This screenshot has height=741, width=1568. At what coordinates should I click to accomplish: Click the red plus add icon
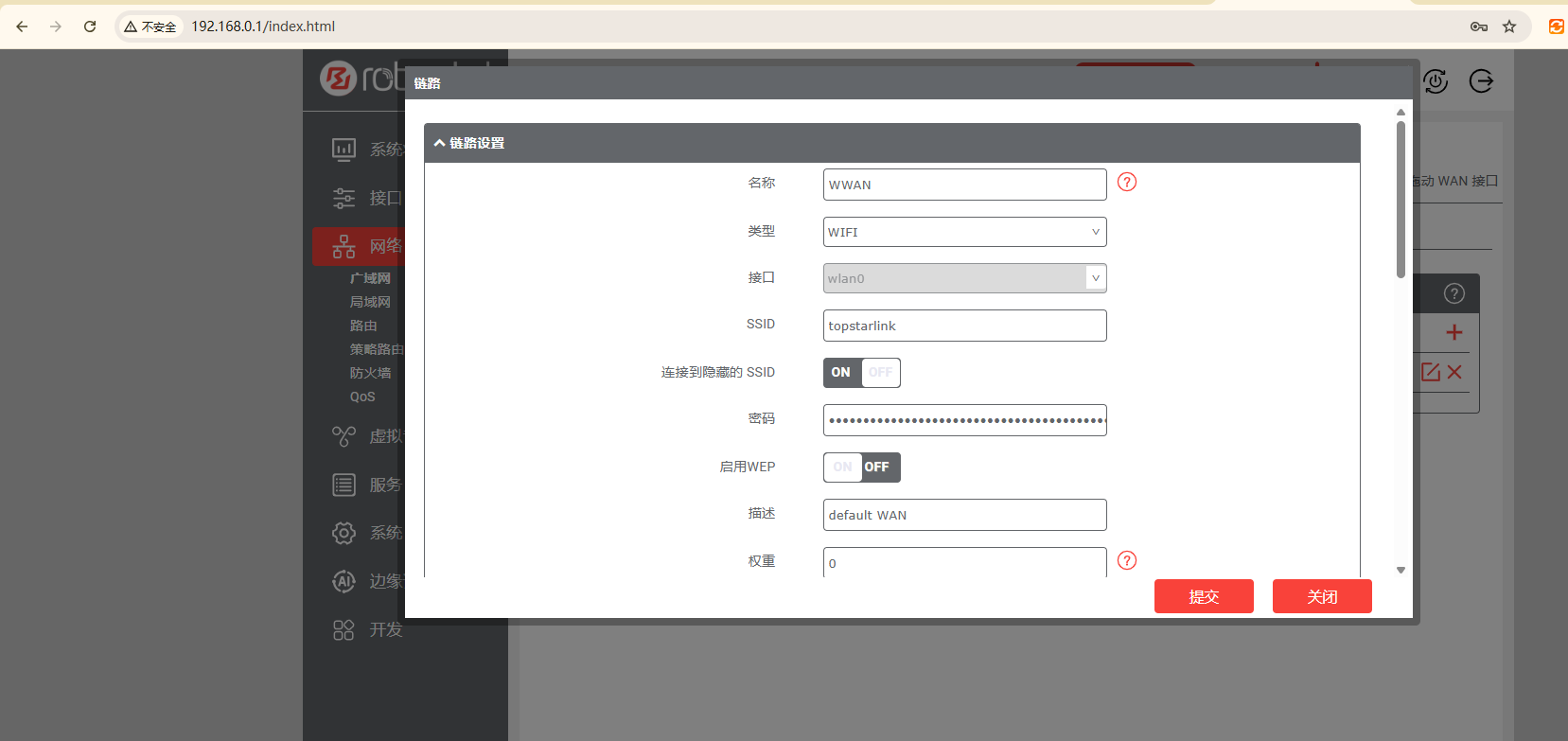pos(1454,332)
